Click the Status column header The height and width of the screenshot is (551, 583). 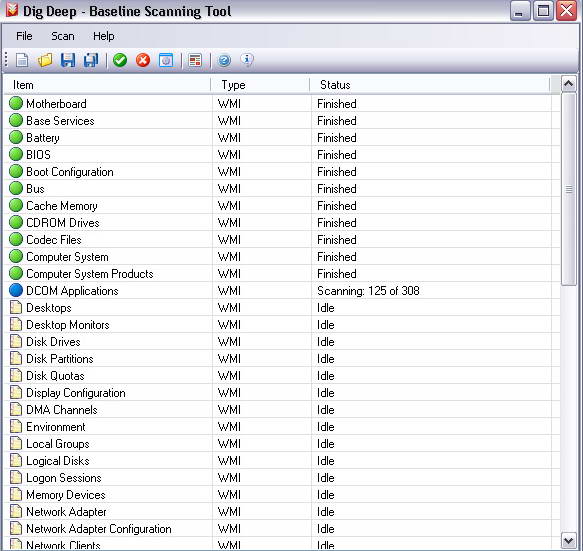pyautogui.click(x=429, y=85)
